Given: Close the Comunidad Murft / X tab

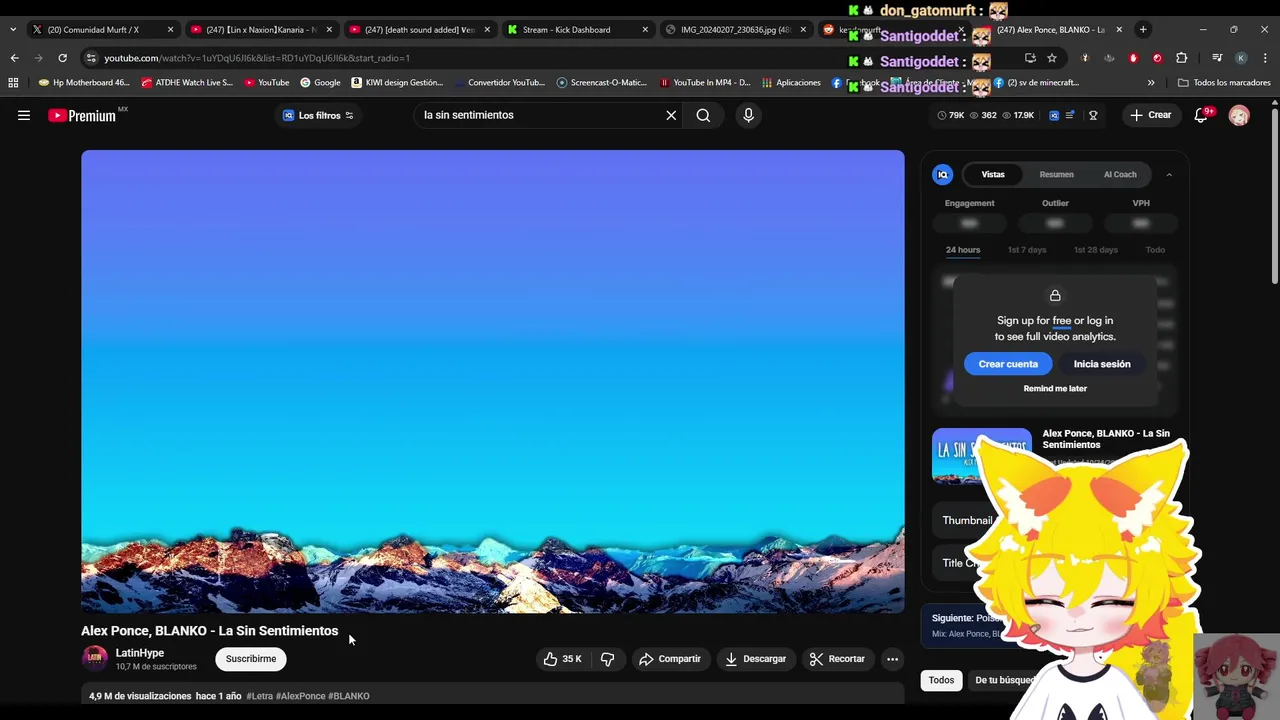Looking at the screenshot, I should click(170, 29).
